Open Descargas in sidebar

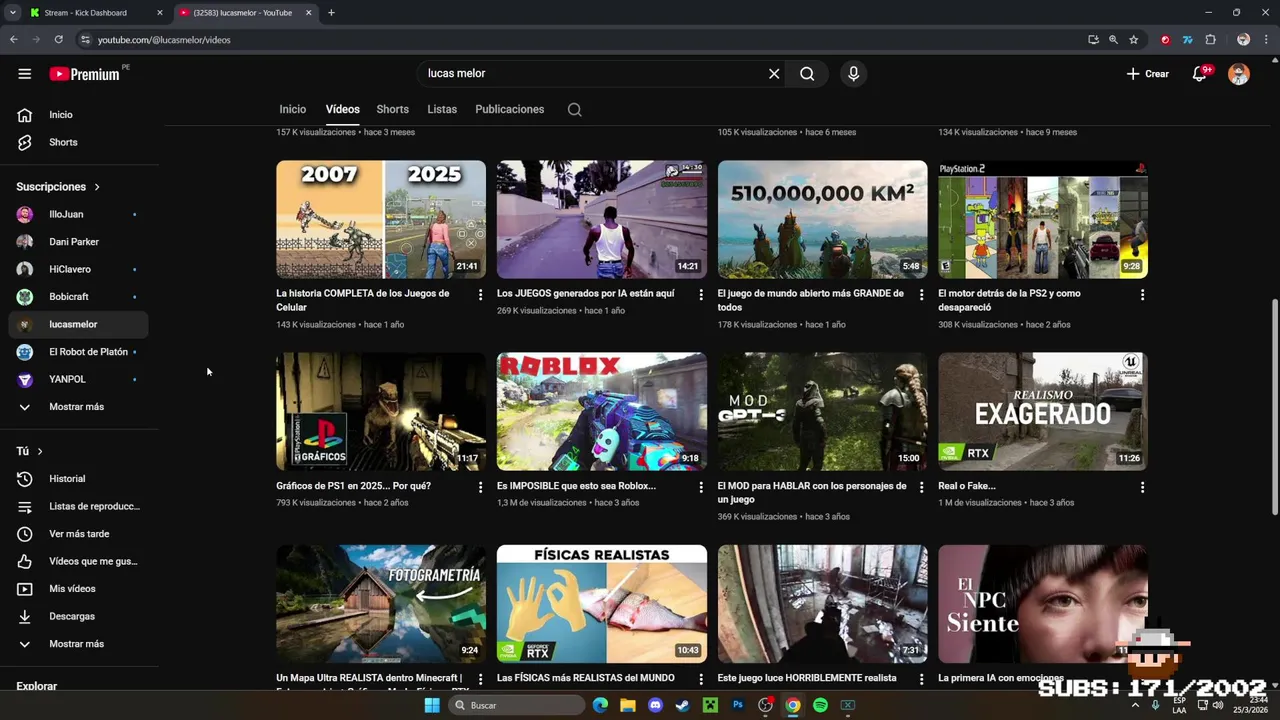78,617
